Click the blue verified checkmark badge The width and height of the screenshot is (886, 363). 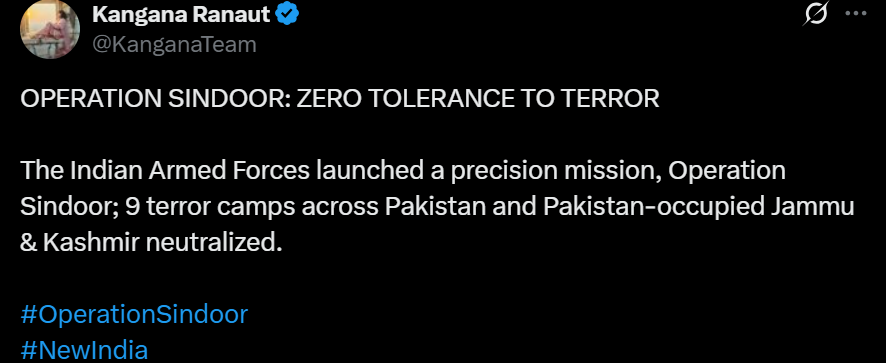(x=287, y=15)
